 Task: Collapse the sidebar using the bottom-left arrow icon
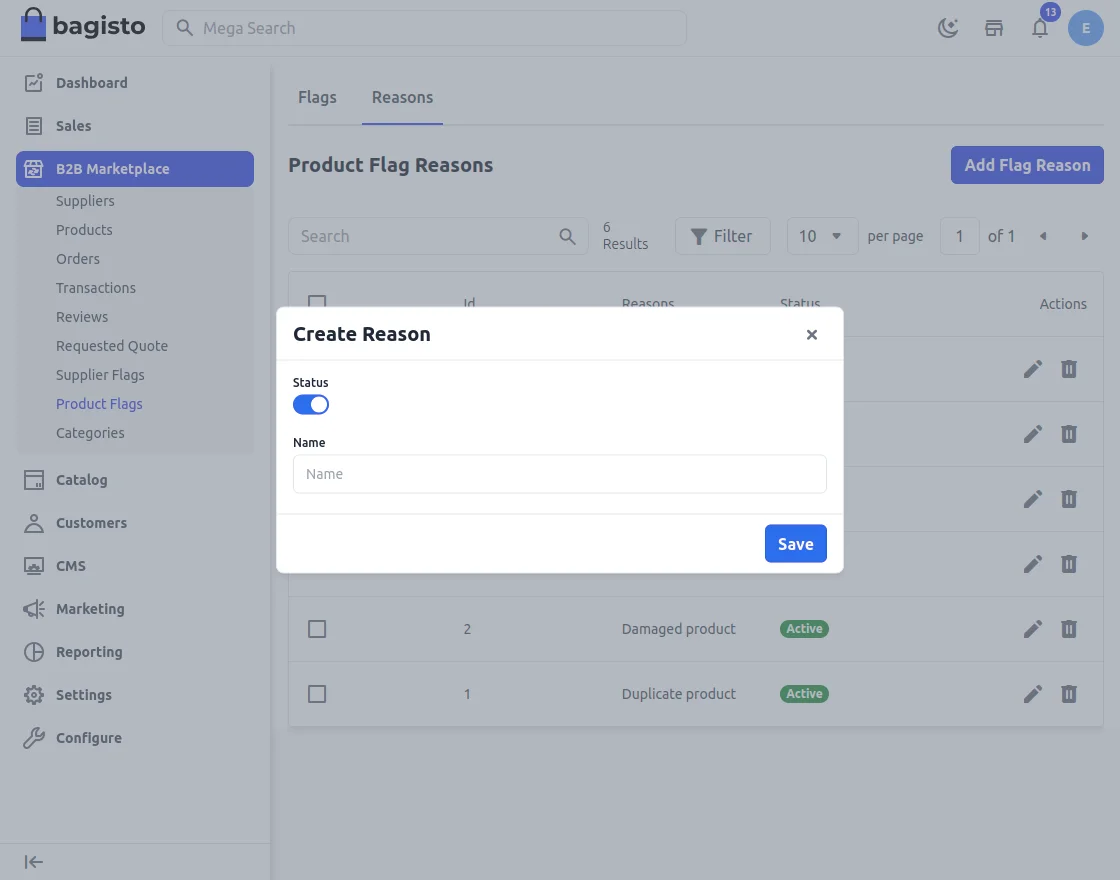(x=33, y=861)
